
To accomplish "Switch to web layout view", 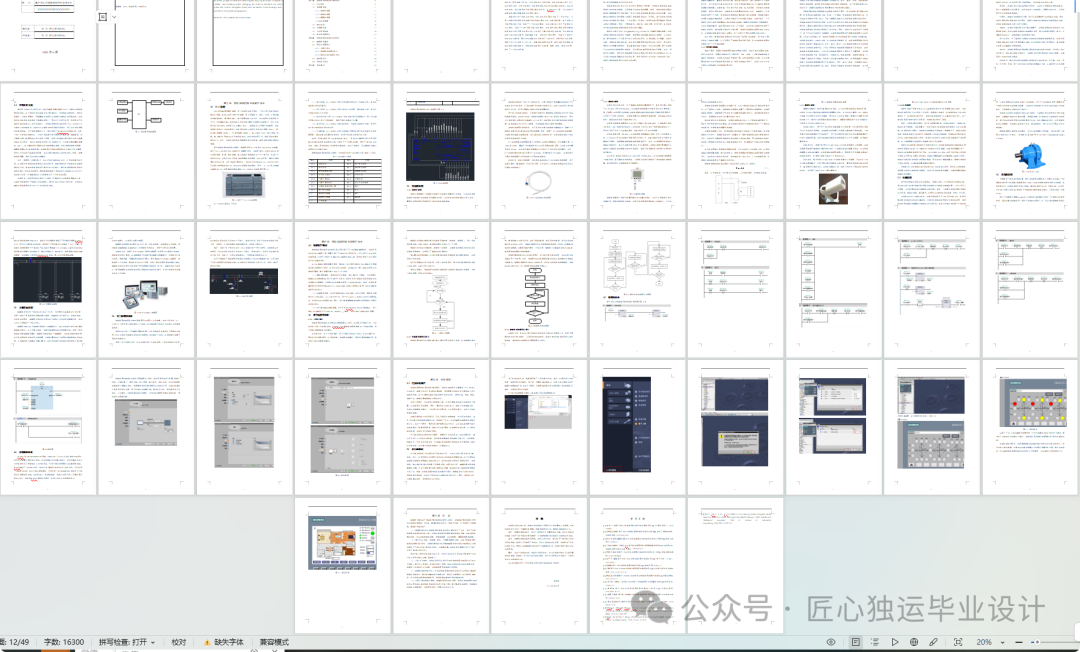I will 914,642.
